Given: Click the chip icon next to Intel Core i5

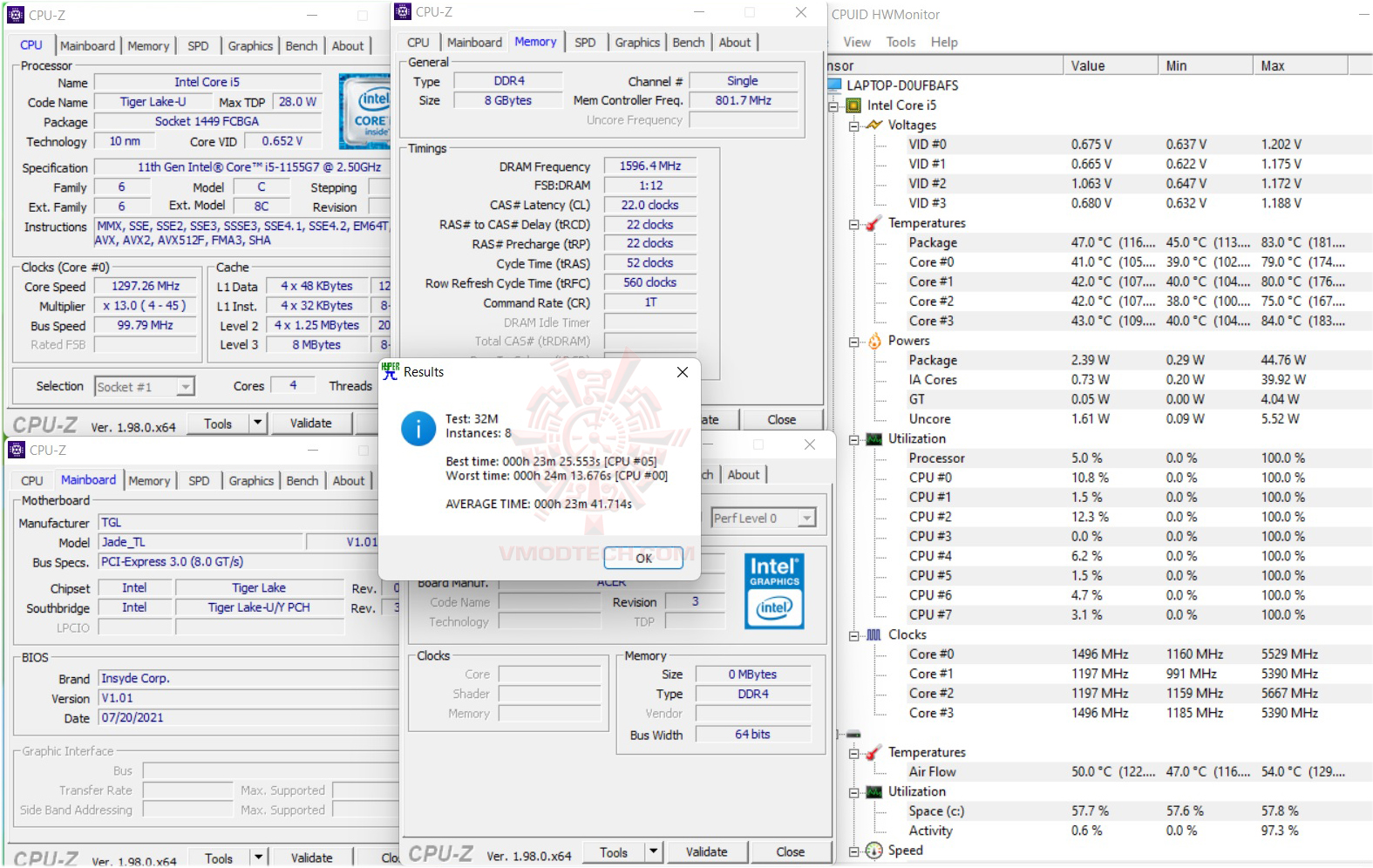Looking at the screenshot, I should 854,105.
